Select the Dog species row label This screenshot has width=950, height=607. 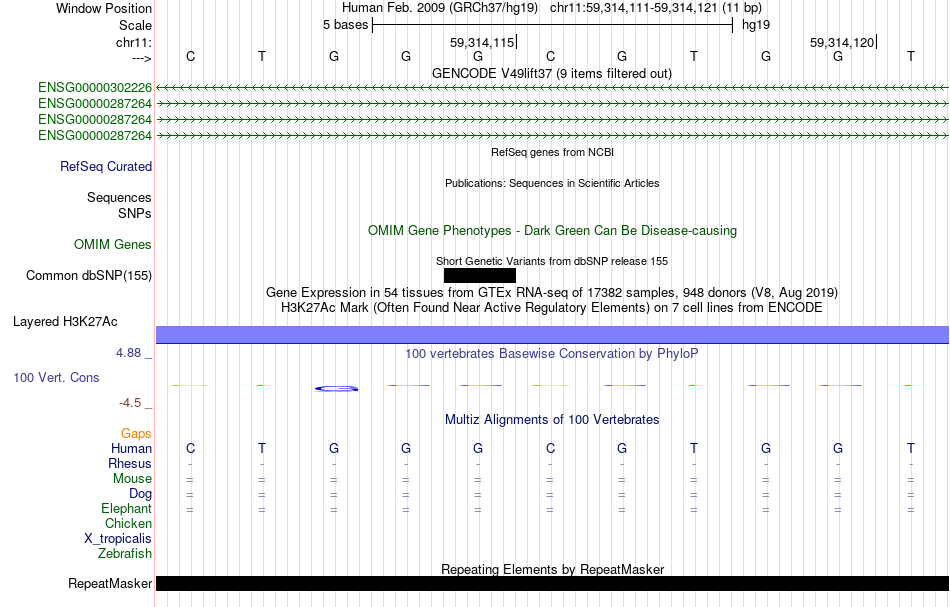point(141,494)
